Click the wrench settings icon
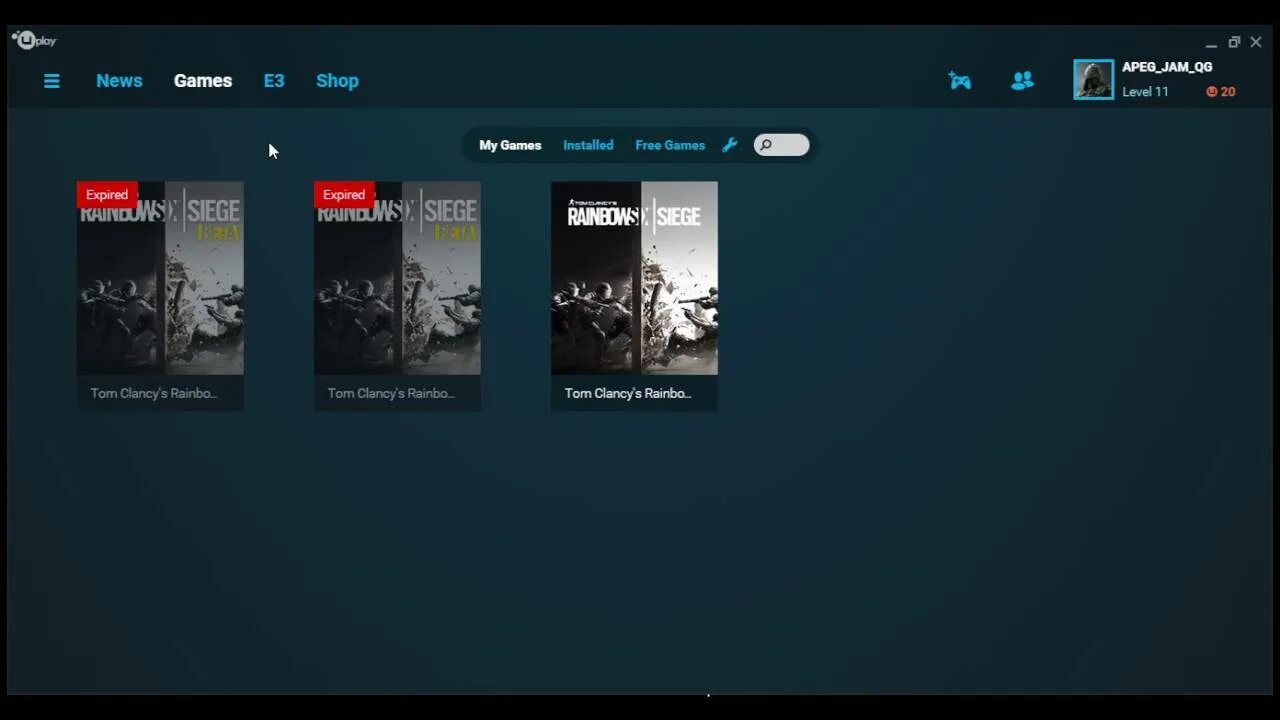1280x720 pixels. point(730,145)
